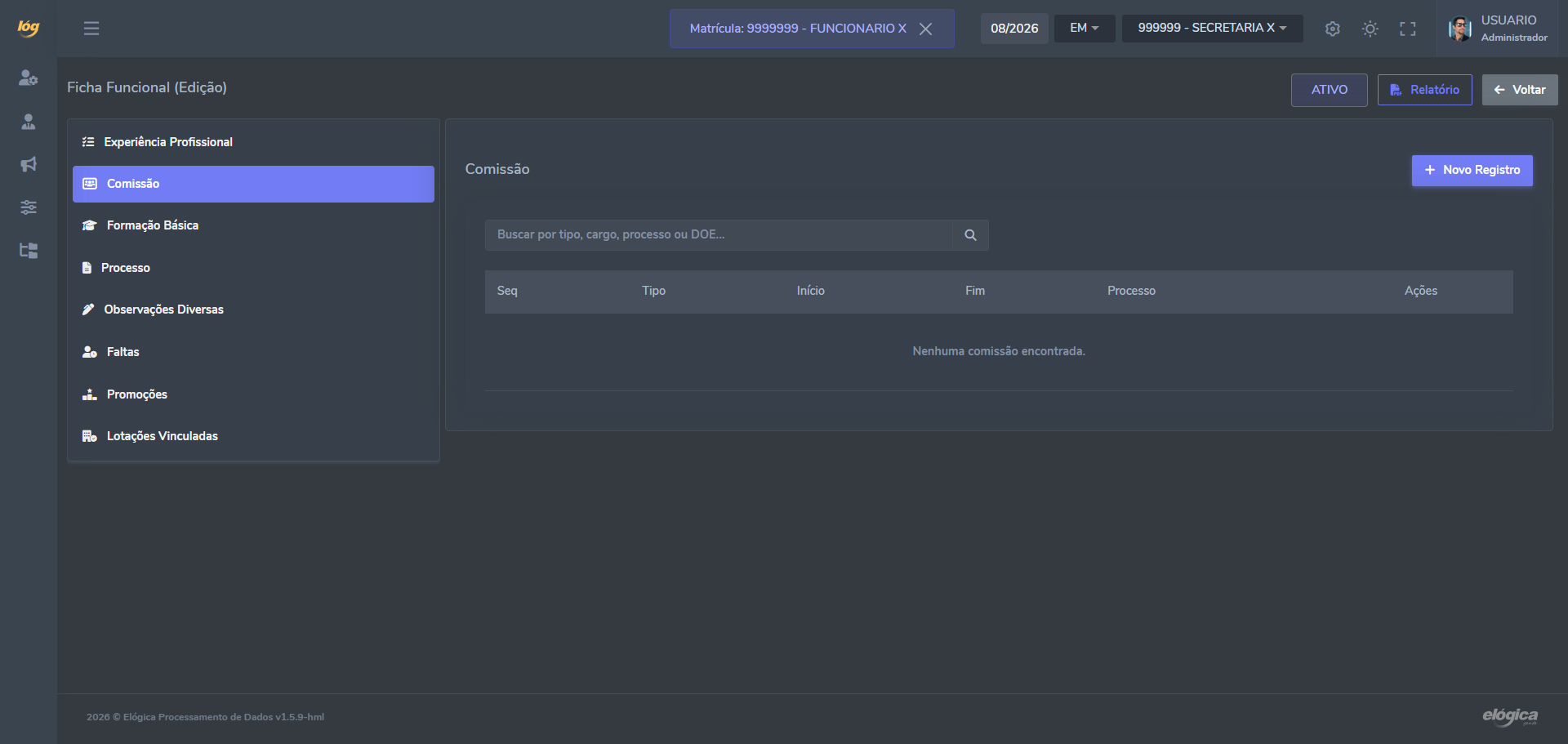
Task: Click the ATIVO status button
Action: click(x=1329, y=90)
